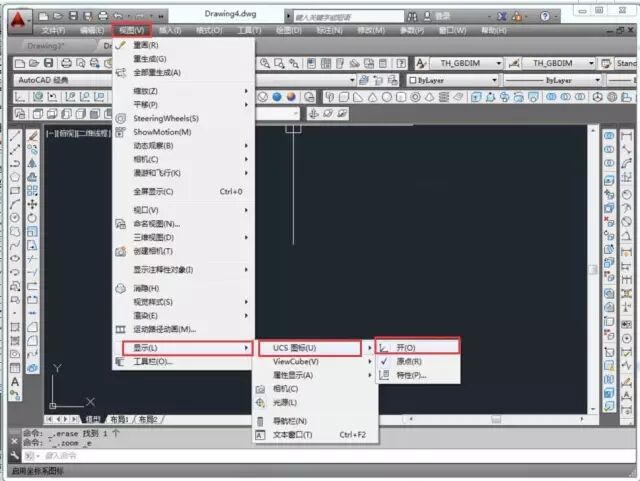640x481 pixels.
Task: Click the Open icon in the quick access toolbar
Action: (x=58, y=16)
